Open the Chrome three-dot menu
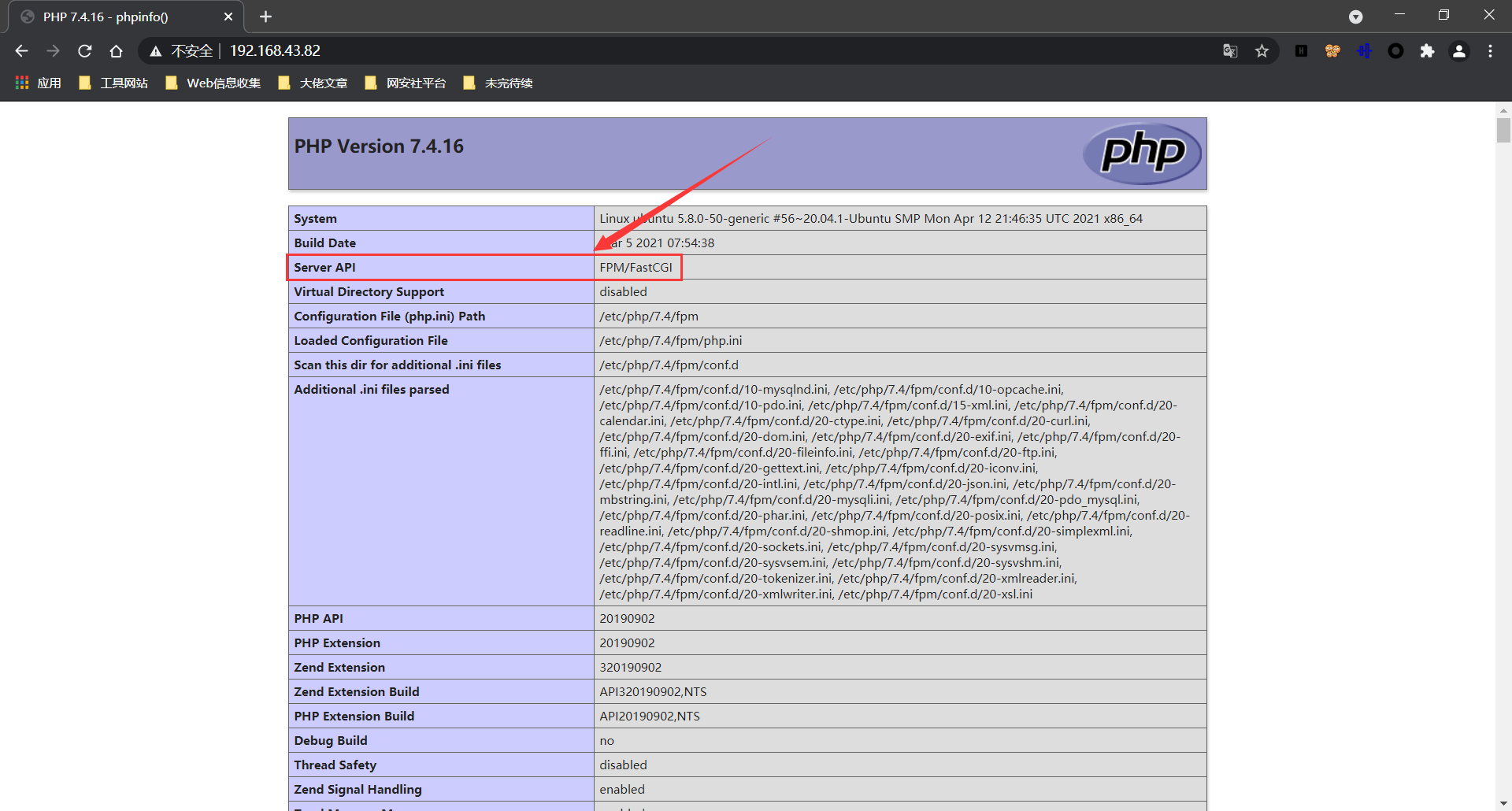 click(x=1490, y=51)
